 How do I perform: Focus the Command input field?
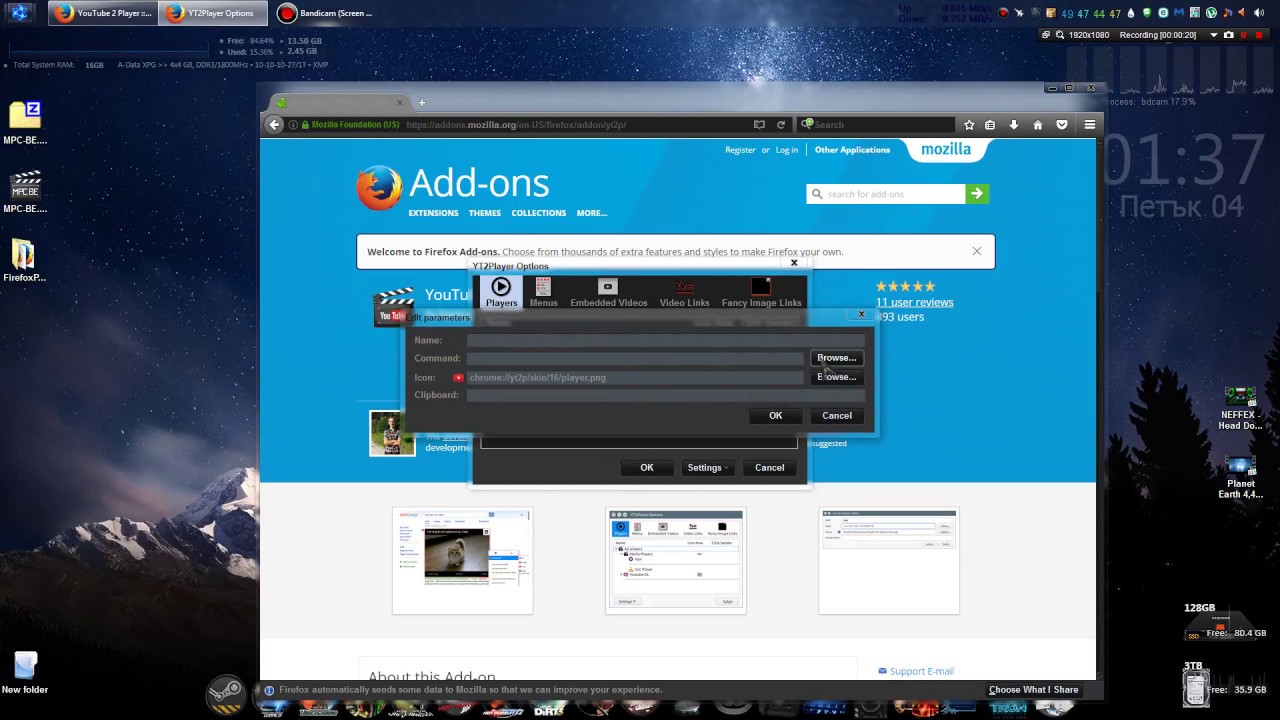tap(635, 358)
